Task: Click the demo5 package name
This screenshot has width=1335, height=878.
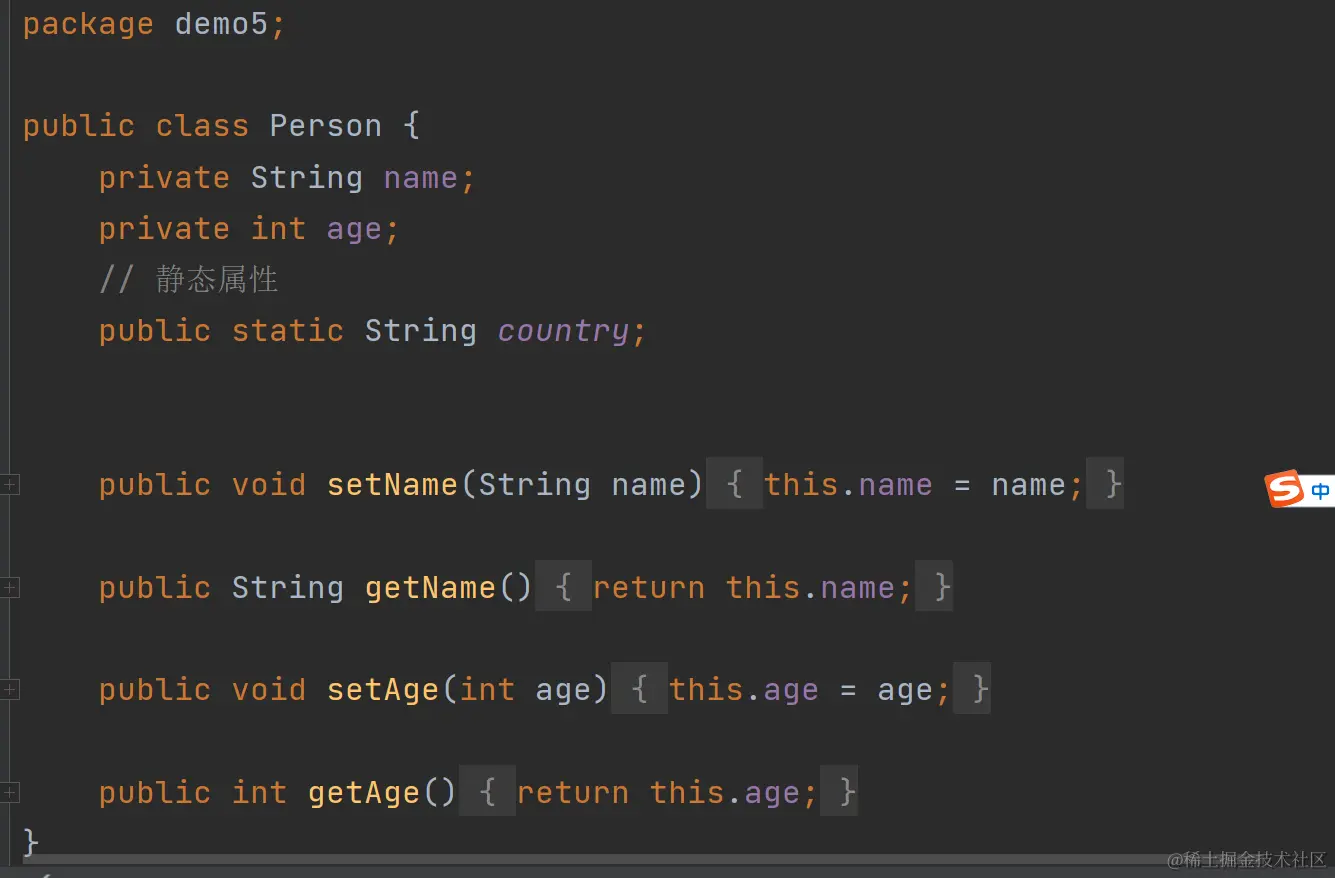Action: pyautogui.click(x=222, y=24)
